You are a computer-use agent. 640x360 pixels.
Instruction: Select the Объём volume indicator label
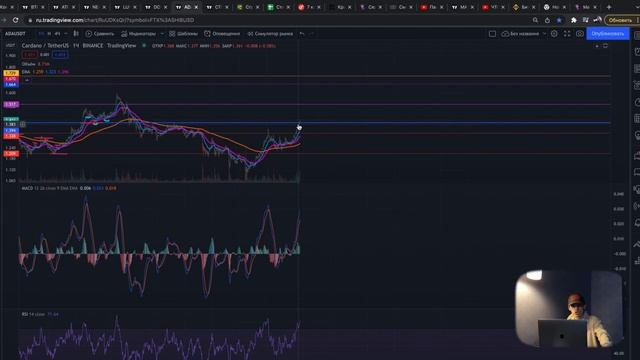tap(29, 64)
